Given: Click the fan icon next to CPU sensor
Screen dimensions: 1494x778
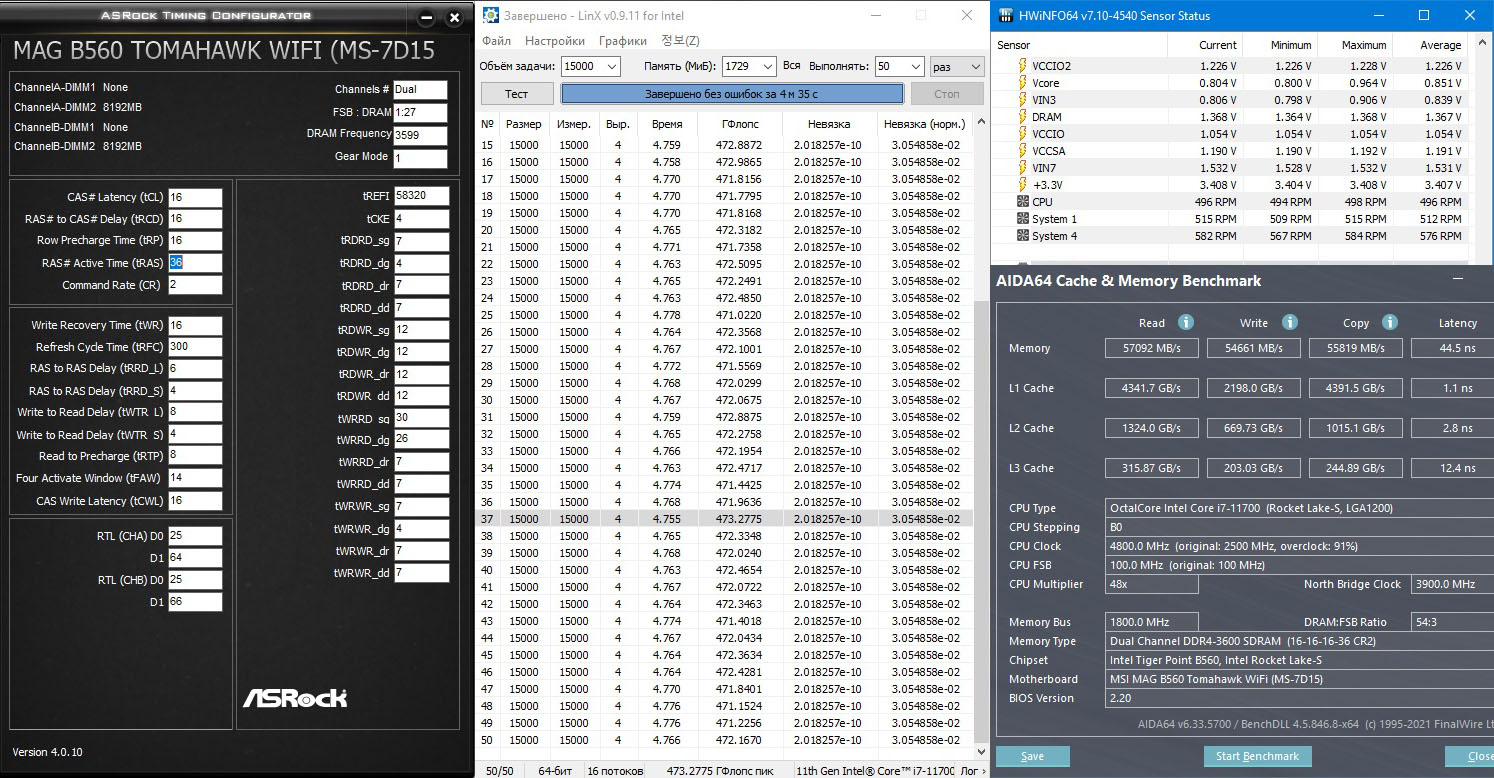Looking at the screenshot, I should coord(1022,202).
